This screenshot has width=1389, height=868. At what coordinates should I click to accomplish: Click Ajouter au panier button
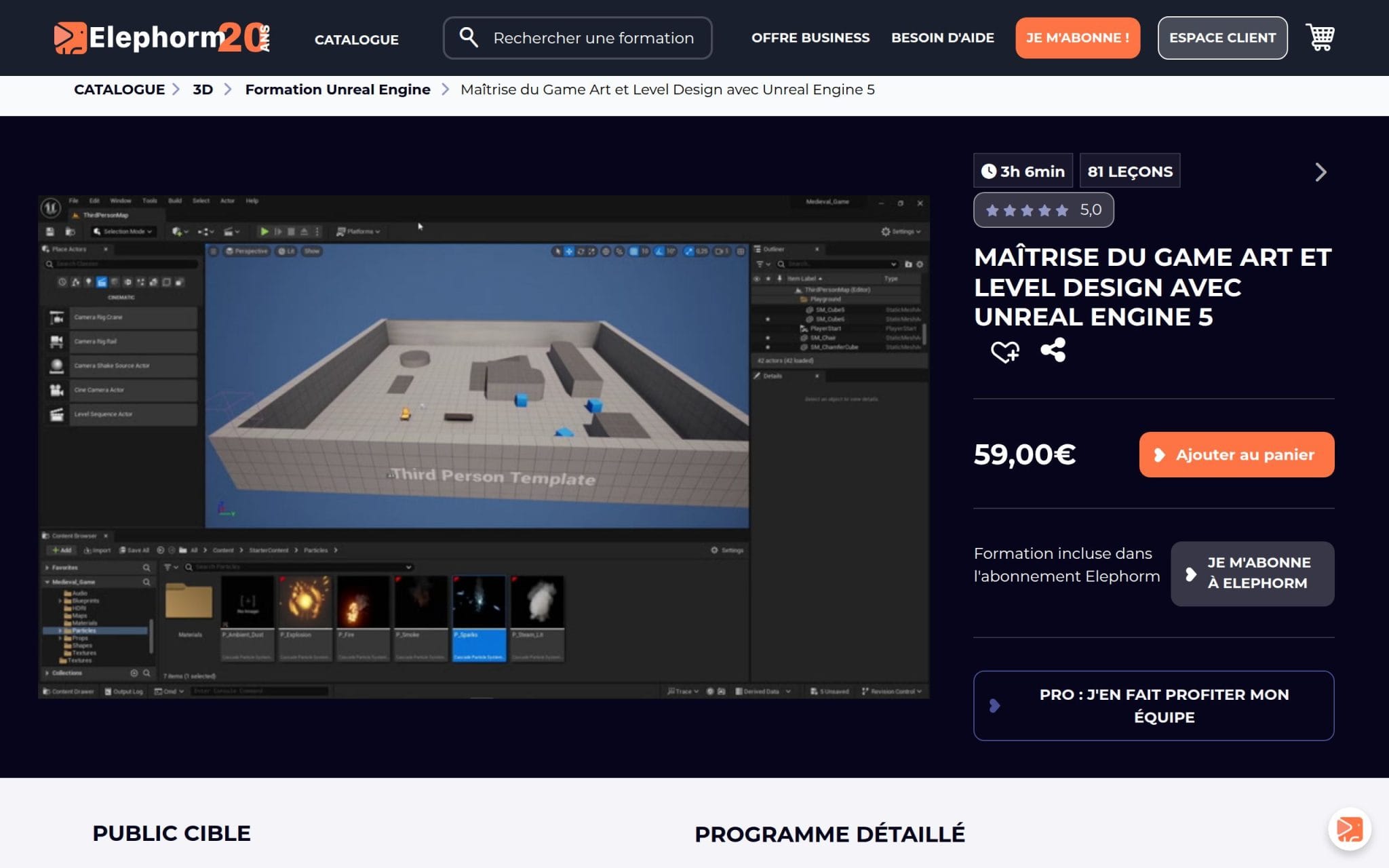tap(1236, 454)
